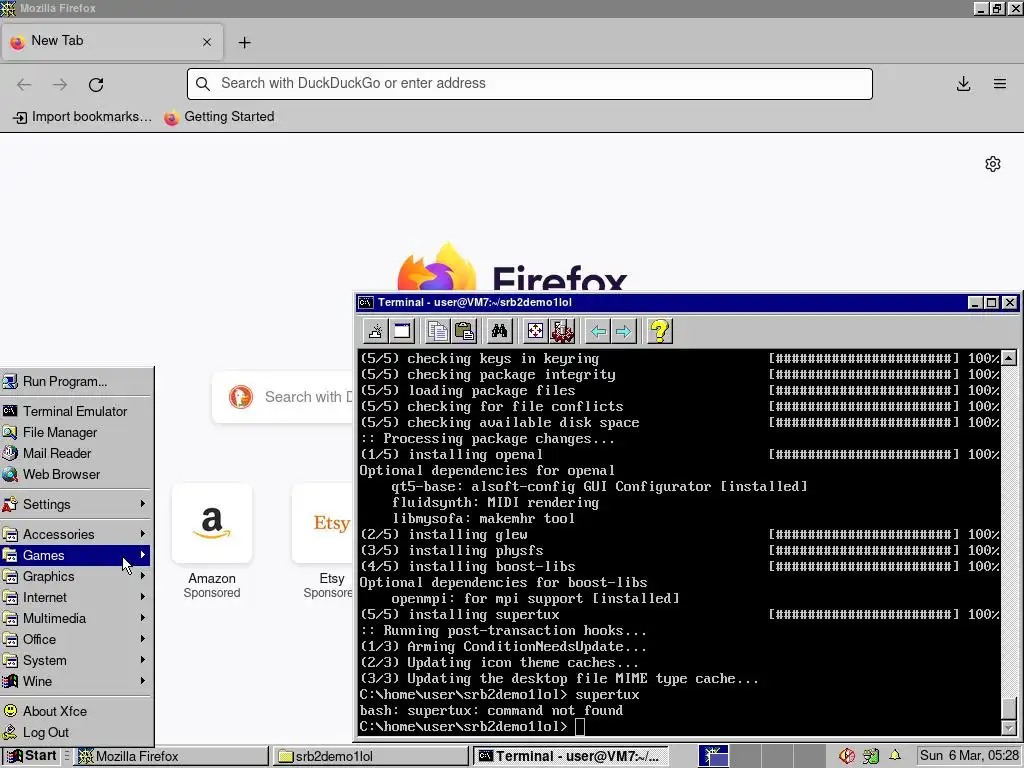Viewport: 1024px width, 768px height.
Task: Expand the Multimedia submenu
Action: pos(76,618)
